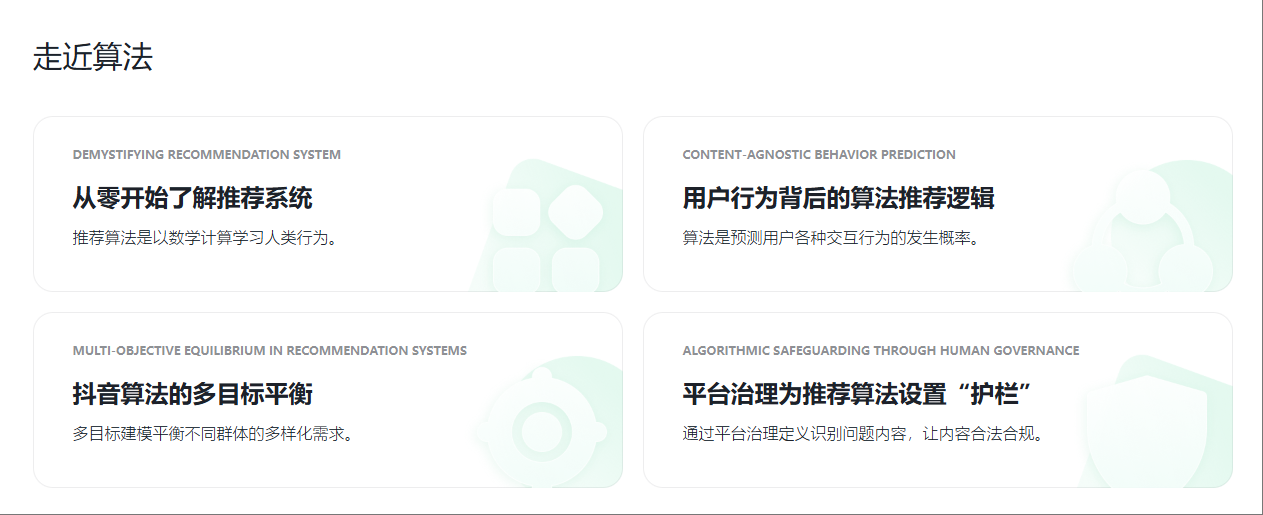
Task: Open the 平台治理为推荐算法设置"护栏" title
Action: click(x=857, y=394)
